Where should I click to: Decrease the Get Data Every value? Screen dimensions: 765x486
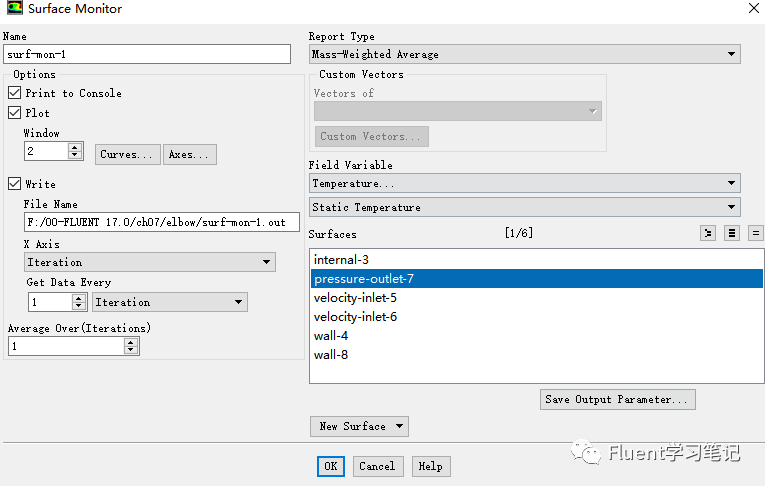(79, 306)
